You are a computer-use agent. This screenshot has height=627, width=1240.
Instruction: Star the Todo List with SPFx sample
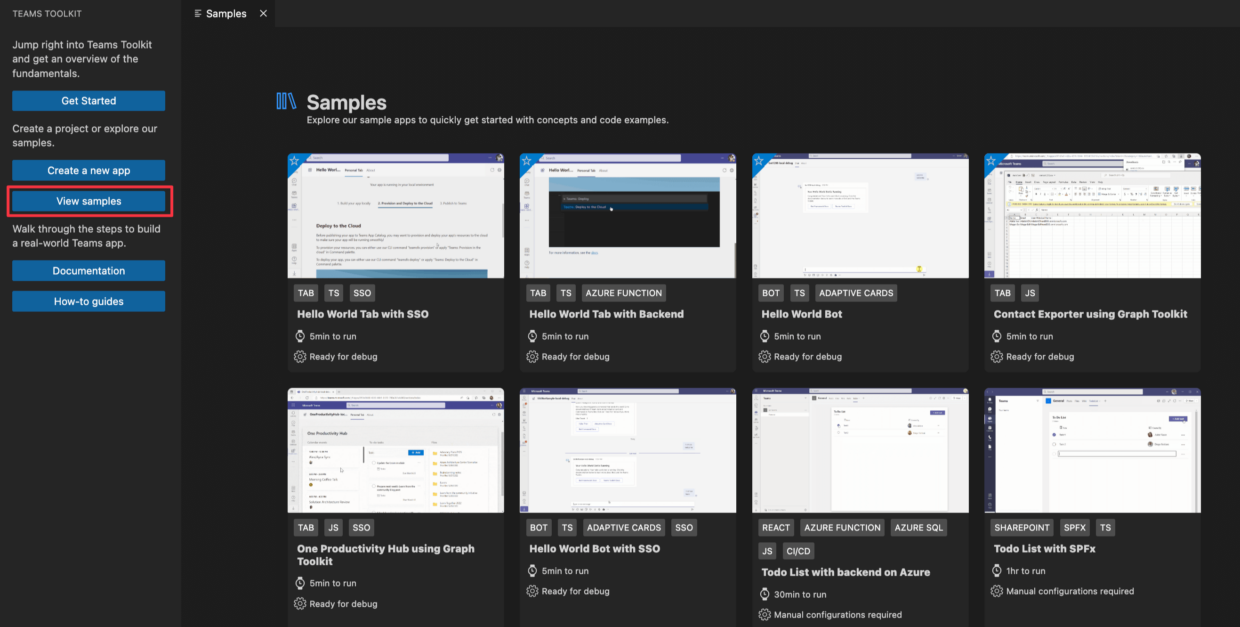991,394
